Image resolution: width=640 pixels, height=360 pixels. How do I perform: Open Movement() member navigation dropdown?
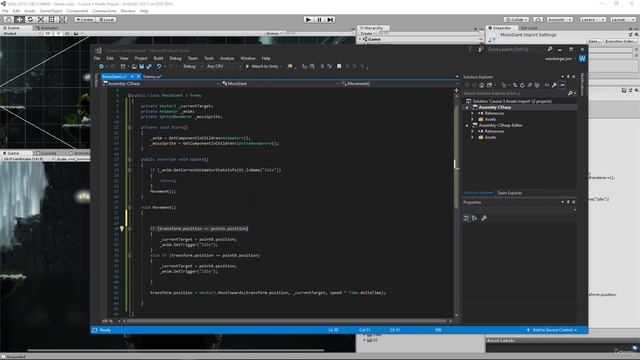[399, 84]
